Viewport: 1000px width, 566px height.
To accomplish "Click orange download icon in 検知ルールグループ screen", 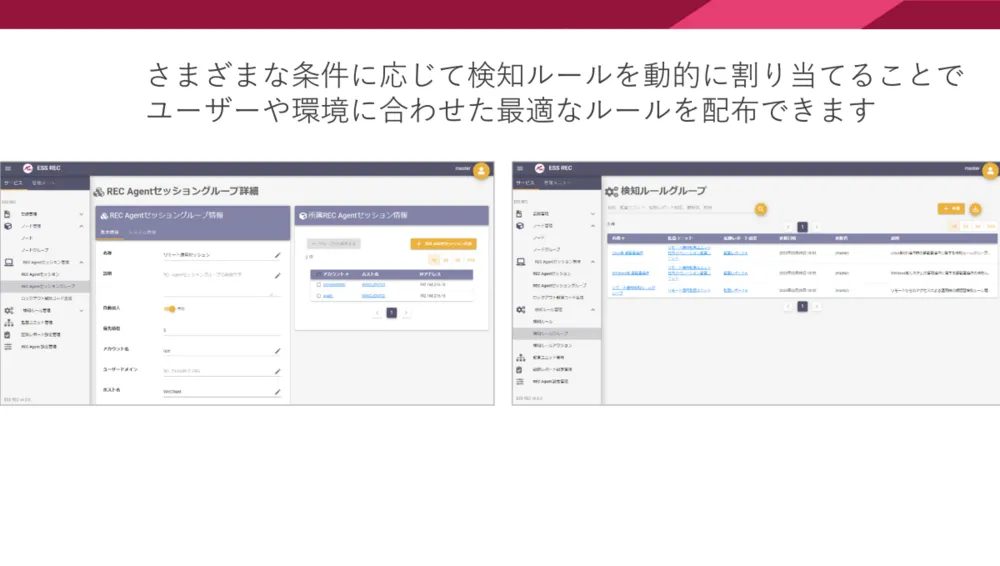I will [975, 209].
